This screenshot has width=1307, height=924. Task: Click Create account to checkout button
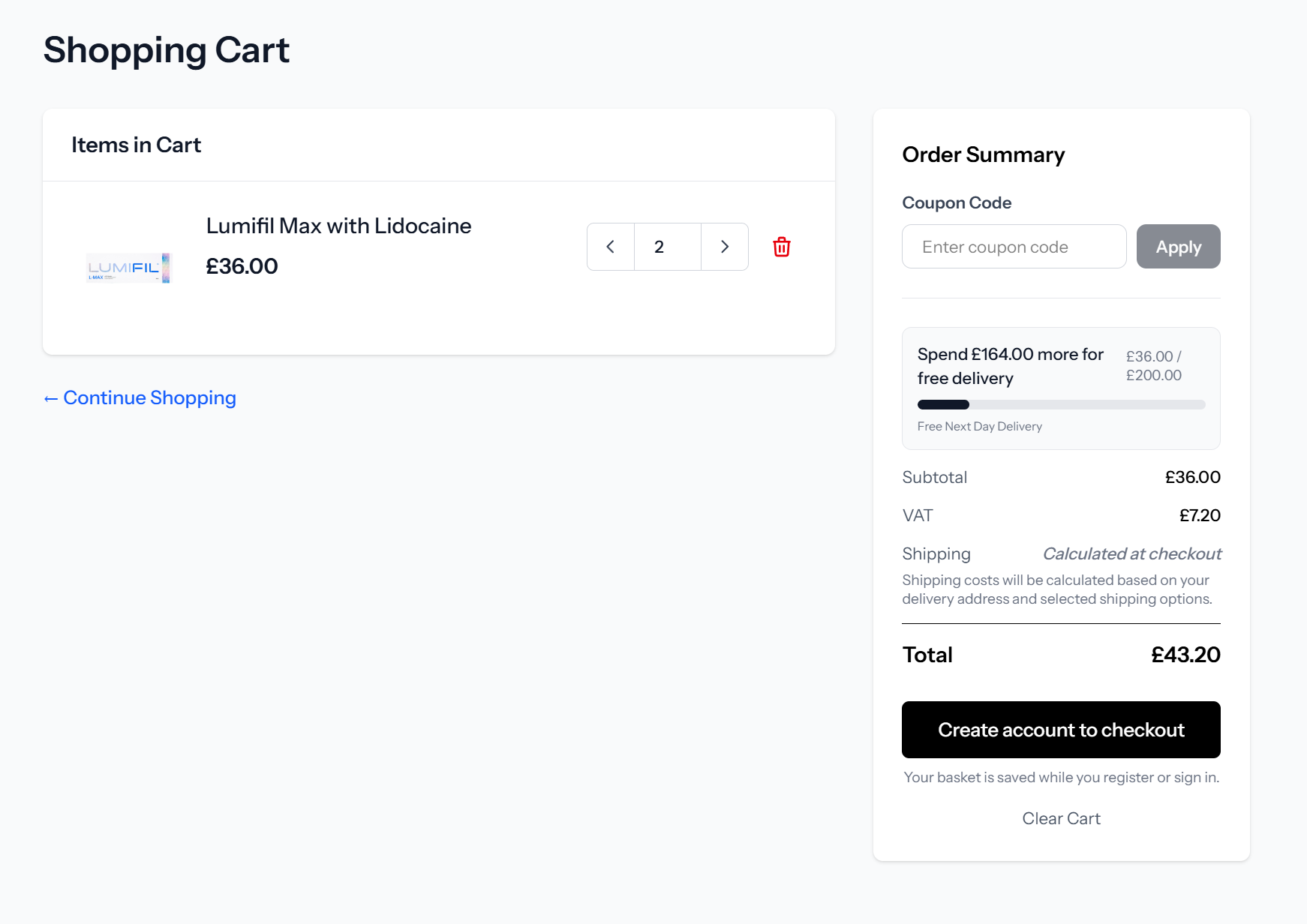click(1061, 730)
